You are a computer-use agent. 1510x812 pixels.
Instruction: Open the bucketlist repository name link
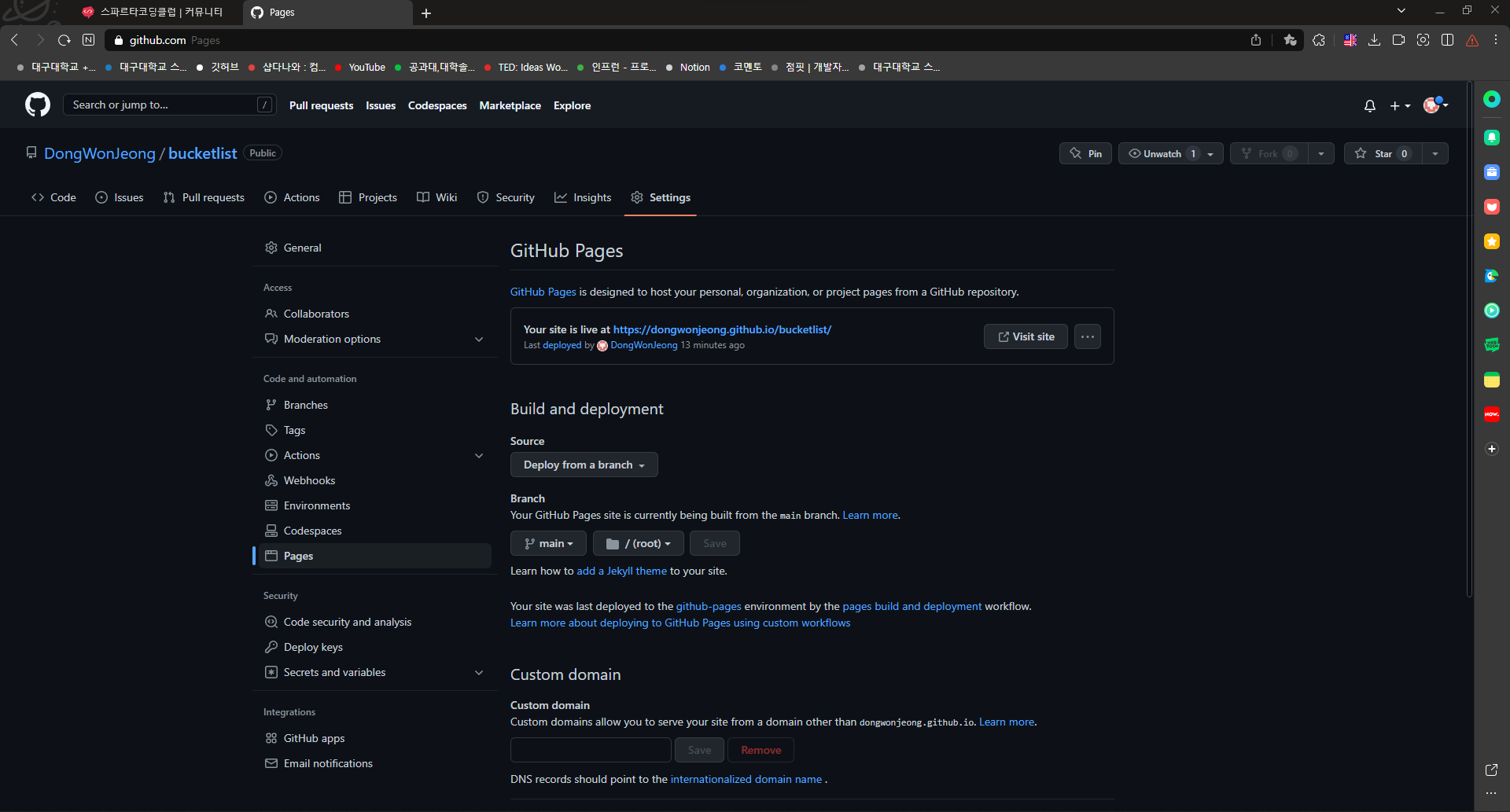[202, 153]
